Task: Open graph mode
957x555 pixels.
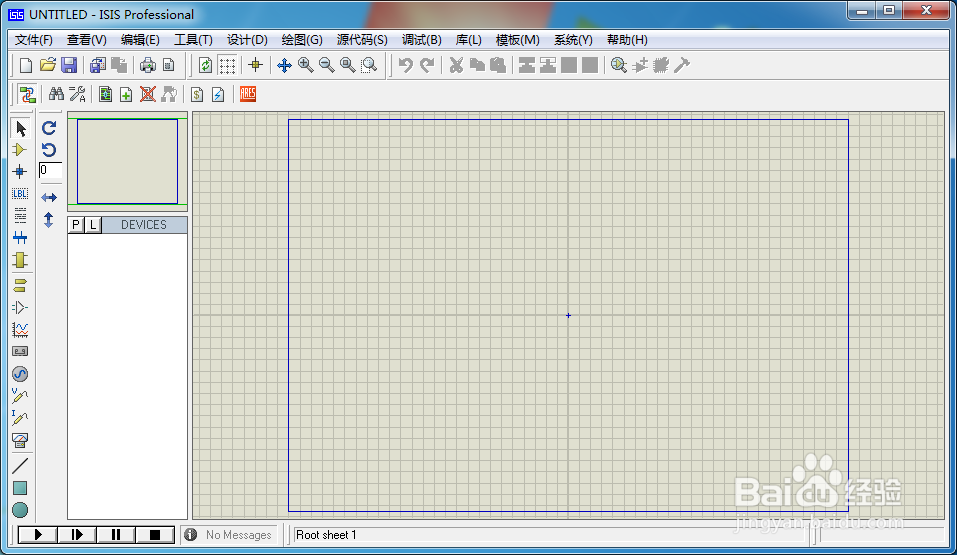Action: (20, 330)
